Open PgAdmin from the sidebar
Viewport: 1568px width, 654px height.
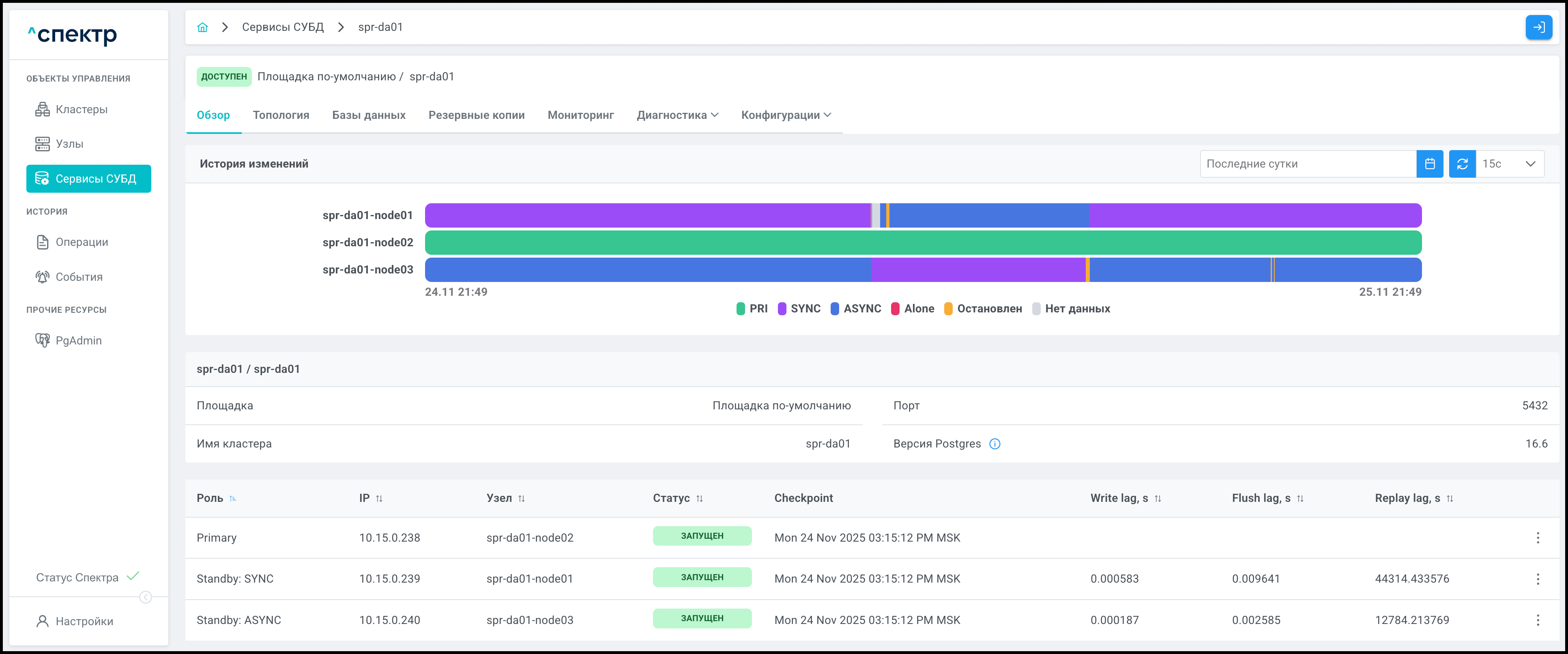[x=79, y=340]
